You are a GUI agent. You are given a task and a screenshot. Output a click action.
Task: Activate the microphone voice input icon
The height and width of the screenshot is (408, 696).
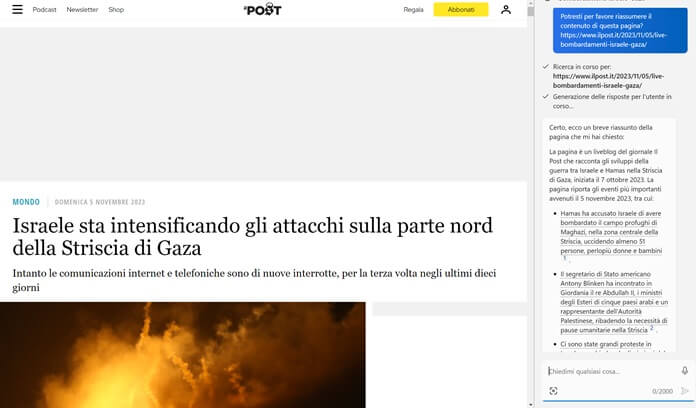click(684, 371)
